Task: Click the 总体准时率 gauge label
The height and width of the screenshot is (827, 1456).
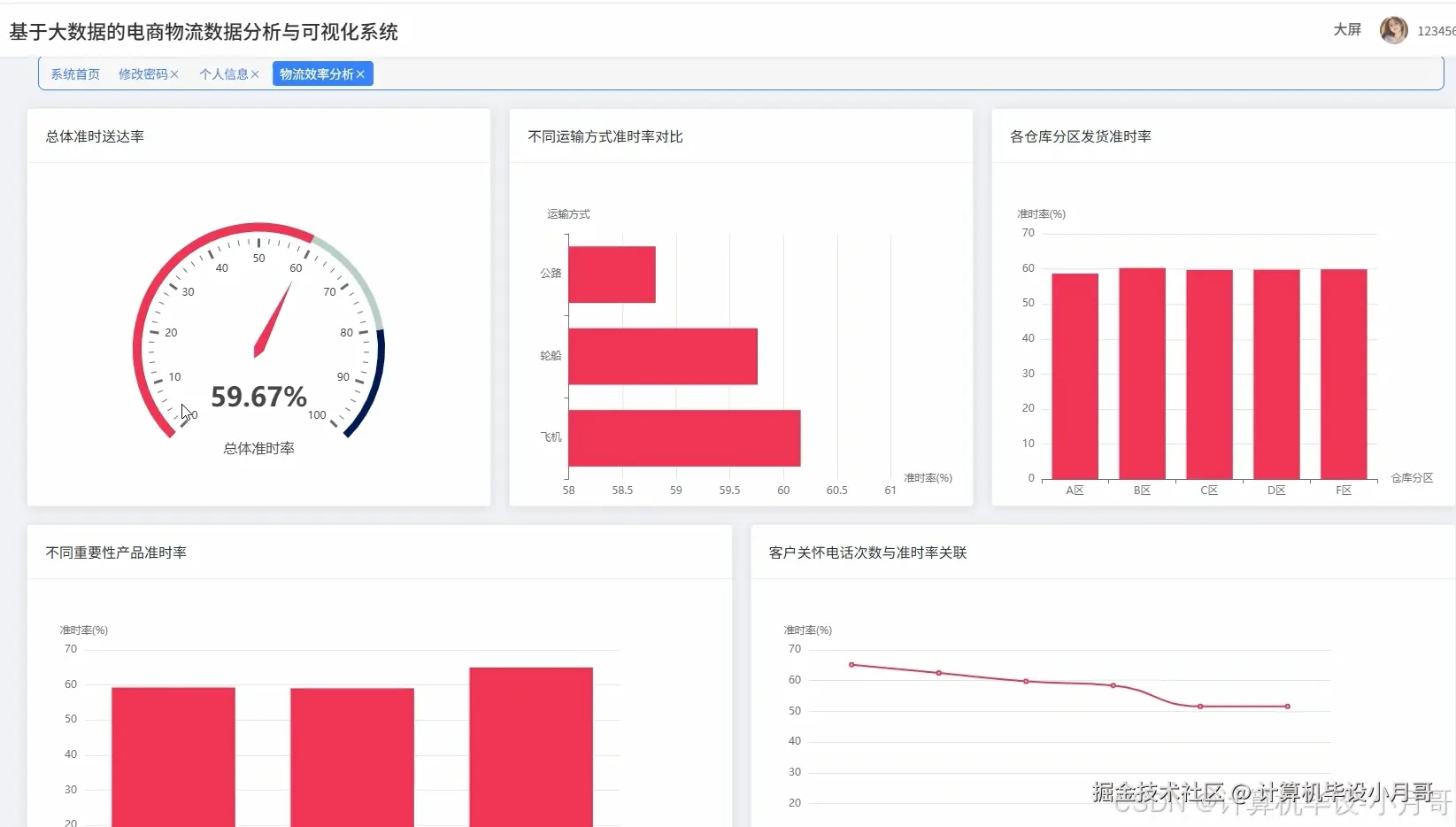Action: click(258, 448)
